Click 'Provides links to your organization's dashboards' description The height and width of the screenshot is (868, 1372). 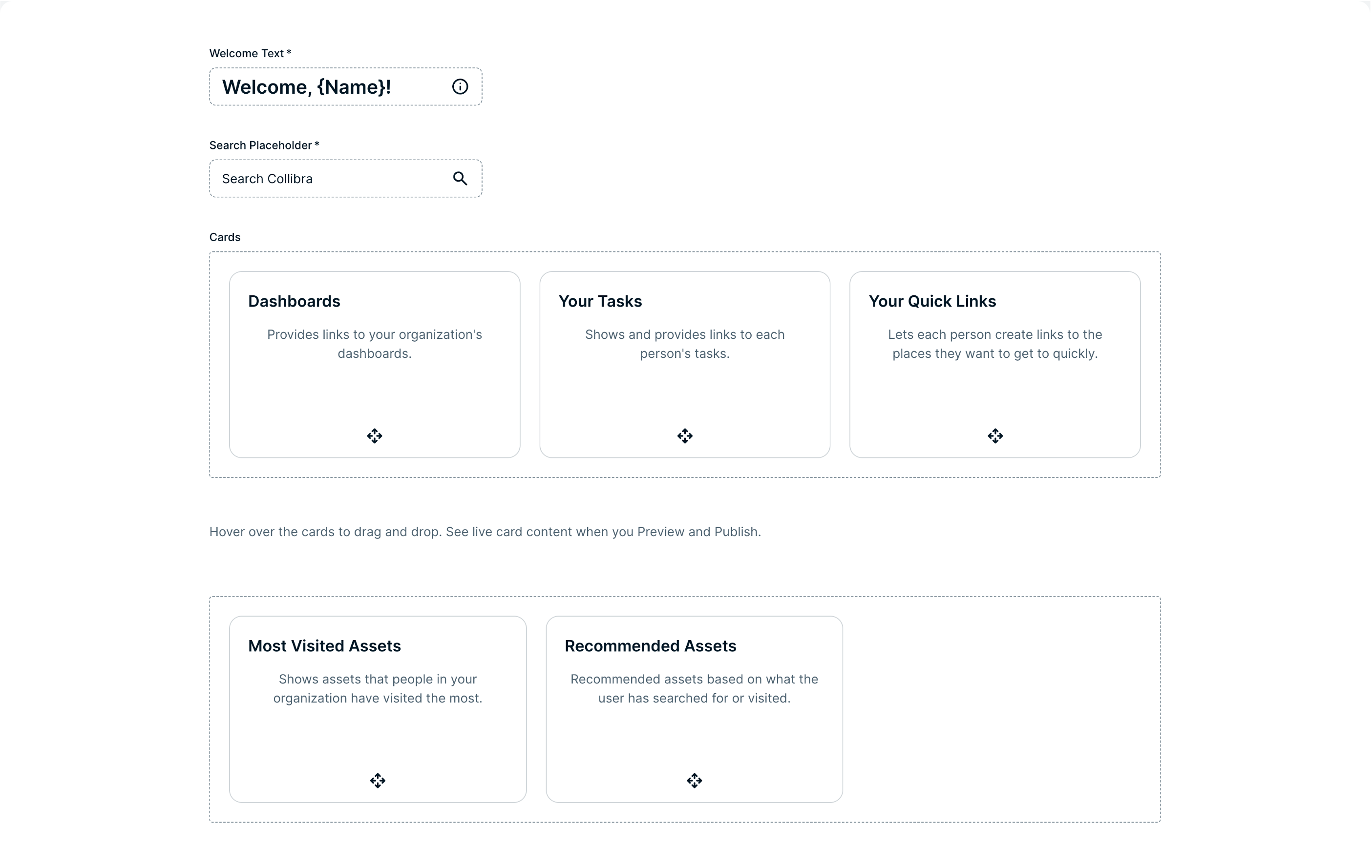tap(374, 344)
